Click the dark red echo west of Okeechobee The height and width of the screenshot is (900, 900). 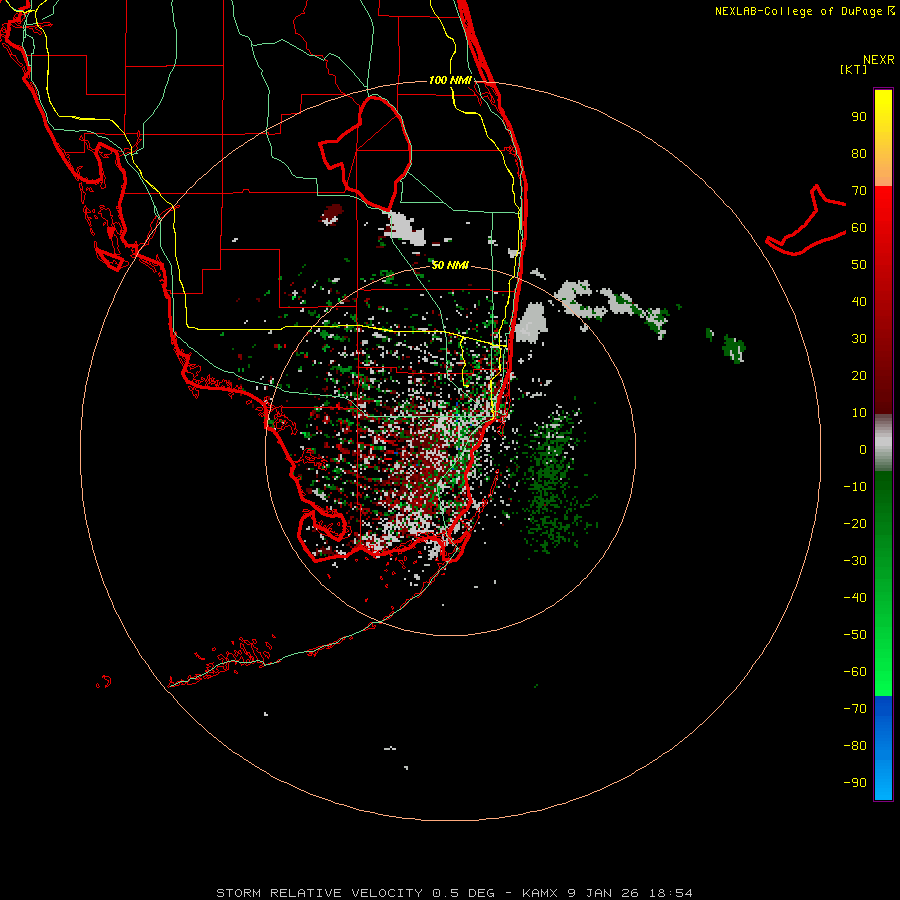click(332, 214)
